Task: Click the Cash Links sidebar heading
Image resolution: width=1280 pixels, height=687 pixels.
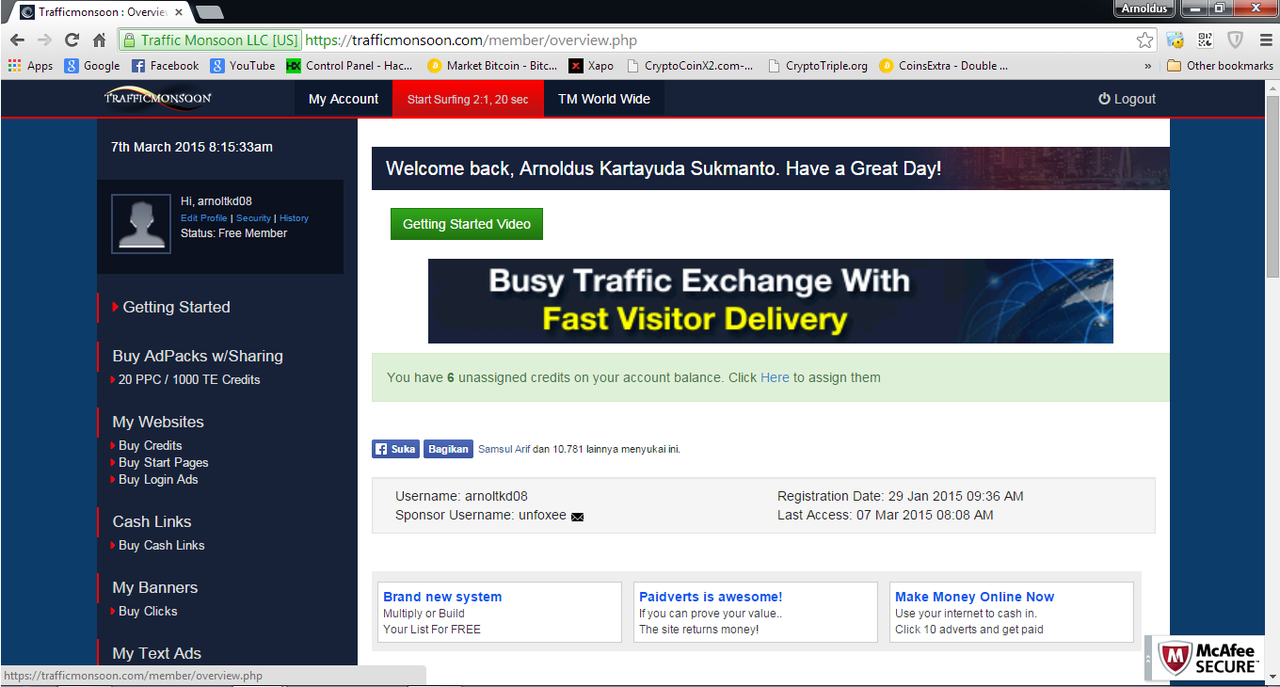Action: coord(152,522)
